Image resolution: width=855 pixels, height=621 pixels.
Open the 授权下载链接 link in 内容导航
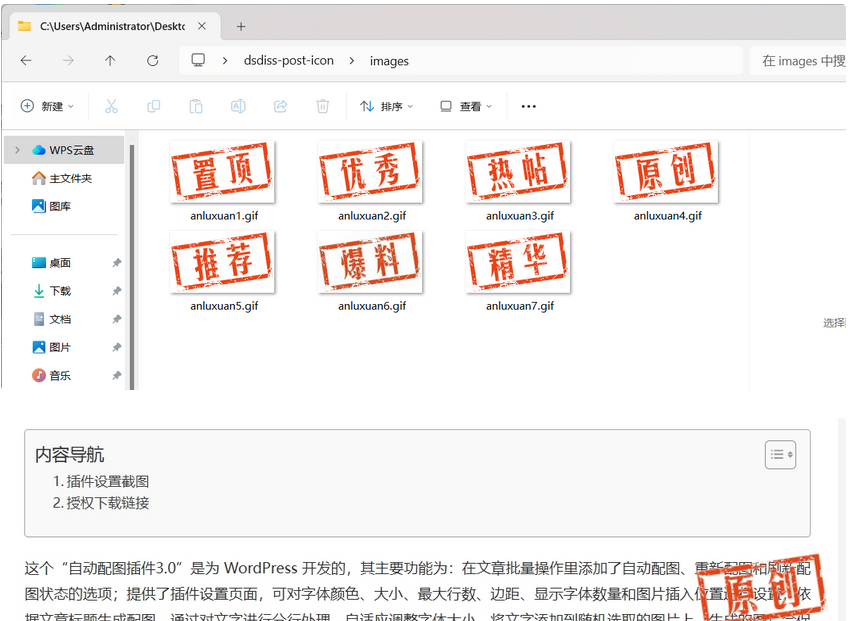click(x=109, y=503)
